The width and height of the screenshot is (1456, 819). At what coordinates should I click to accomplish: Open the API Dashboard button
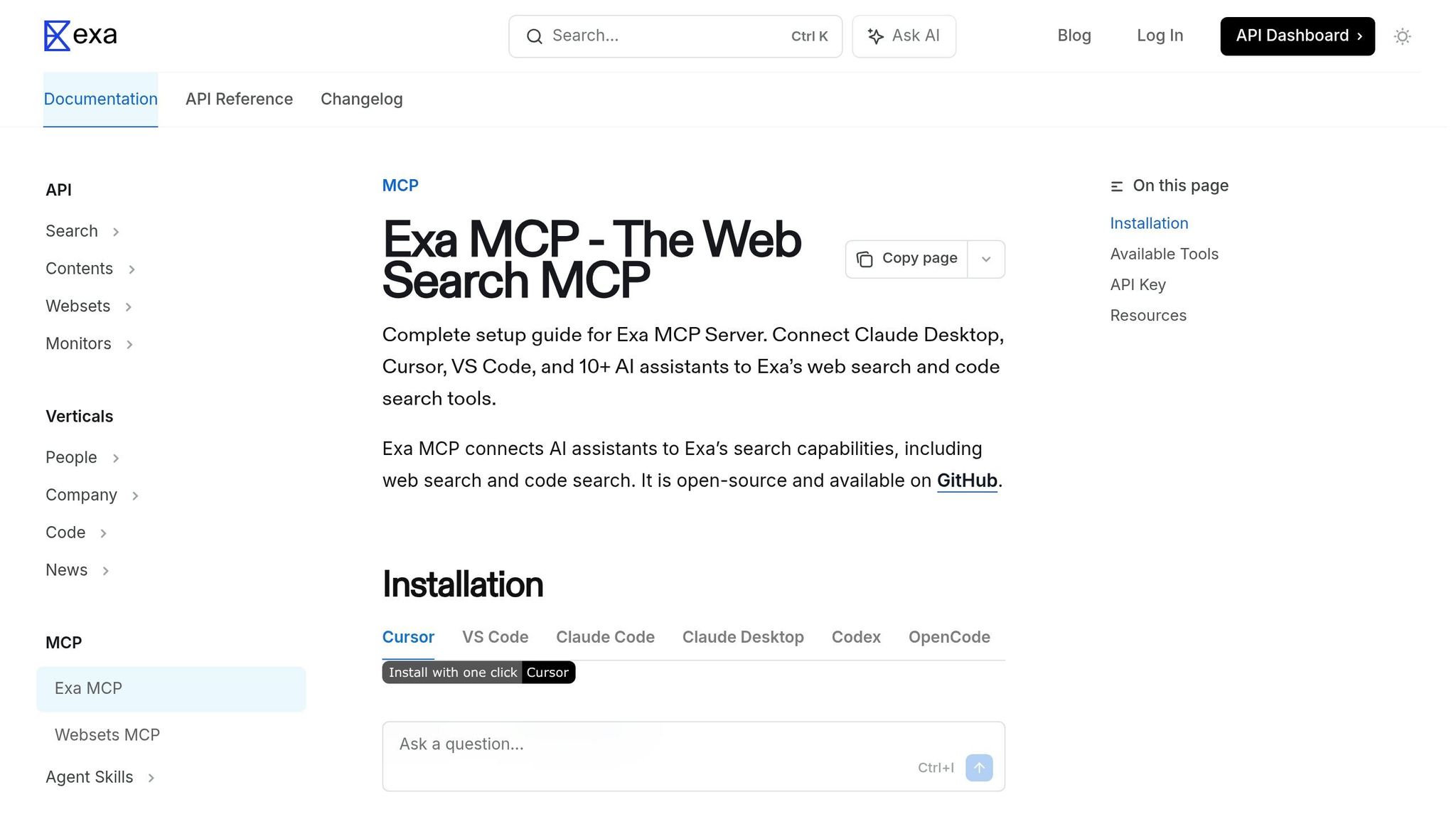click(1297, 36)
